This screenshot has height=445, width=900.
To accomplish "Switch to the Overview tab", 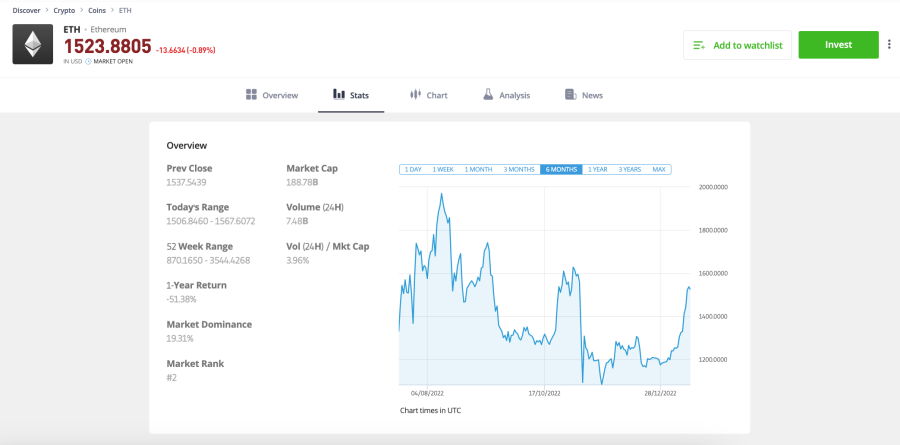I will pyautogui.click(x=272, y=95).
